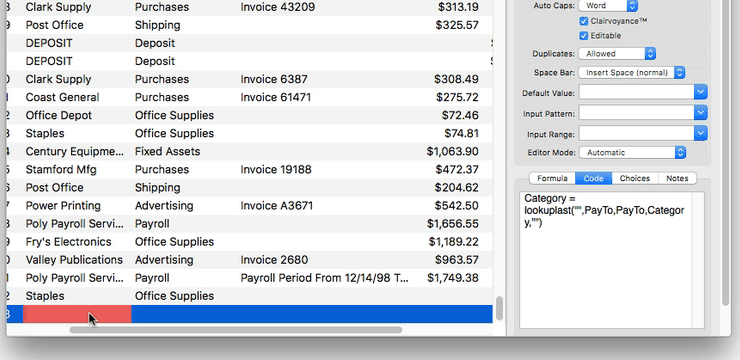Click the $72.46 amount cell
The image size is (740, 360).
pos(460,115)
